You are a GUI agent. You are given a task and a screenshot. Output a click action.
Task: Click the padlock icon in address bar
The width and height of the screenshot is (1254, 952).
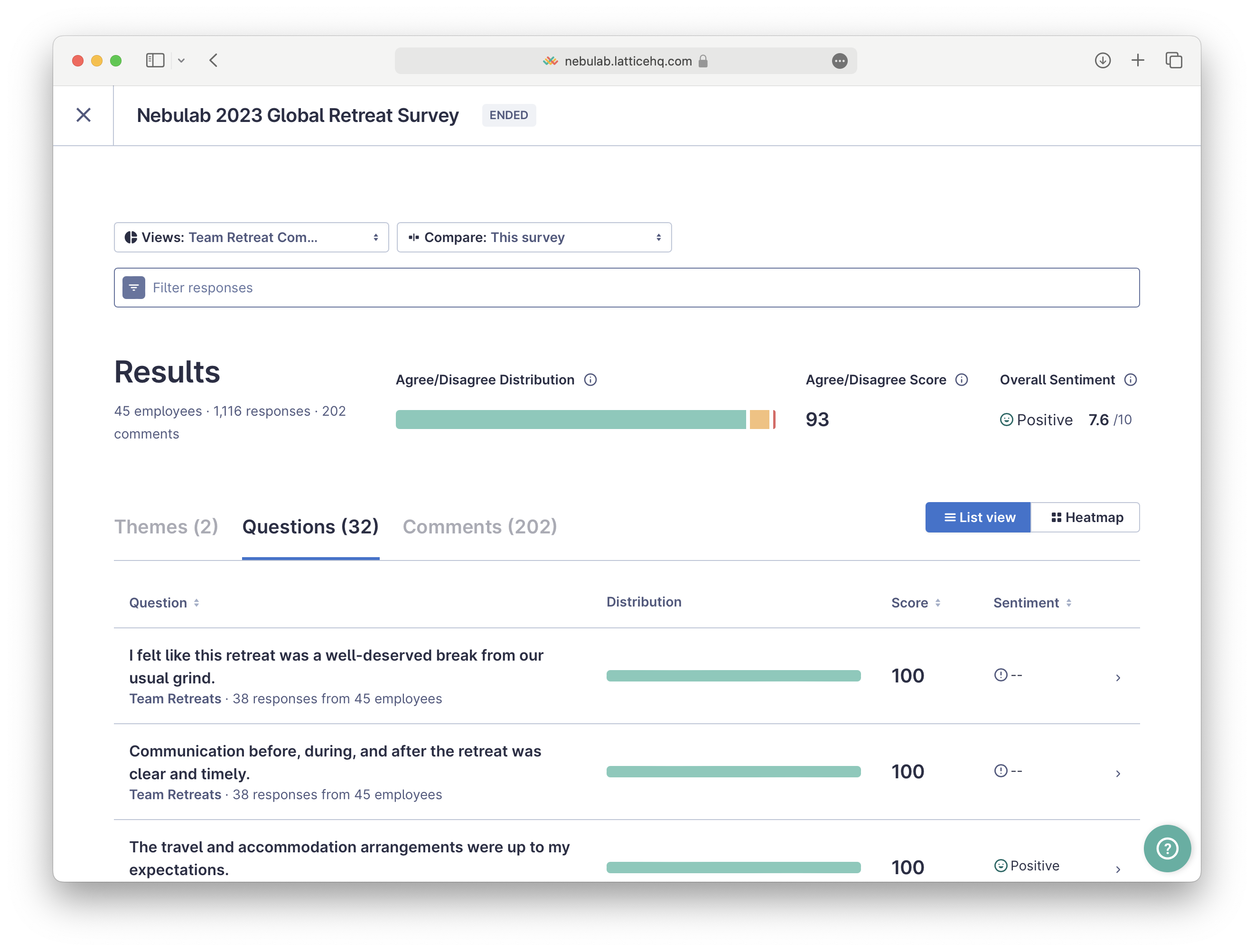point(703,61)
